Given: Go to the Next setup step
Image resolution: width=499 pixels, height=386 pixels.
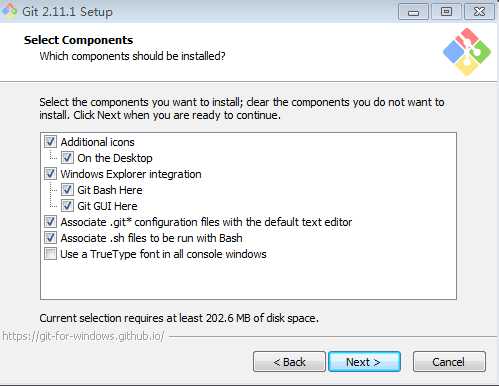Looking at the screenshot, I should coord(364,362).
